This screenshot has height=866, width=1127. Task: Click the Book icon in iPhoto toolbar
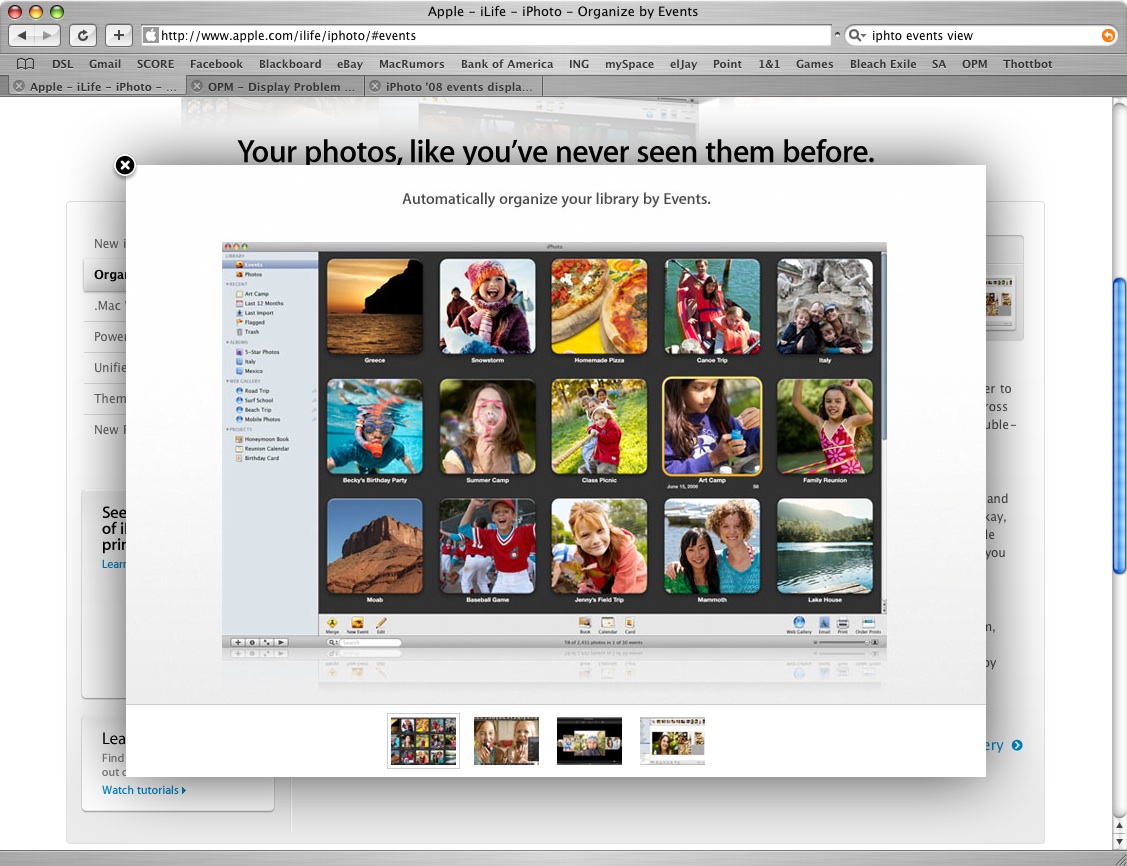585,624
